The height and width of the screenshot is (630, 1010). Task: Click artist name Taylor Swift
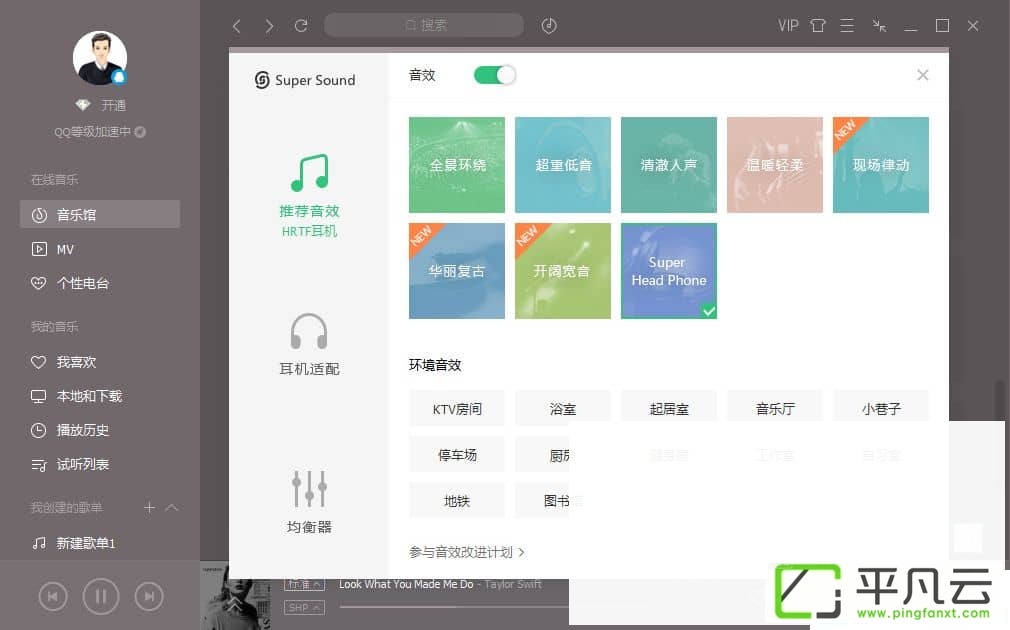[513, 584]
